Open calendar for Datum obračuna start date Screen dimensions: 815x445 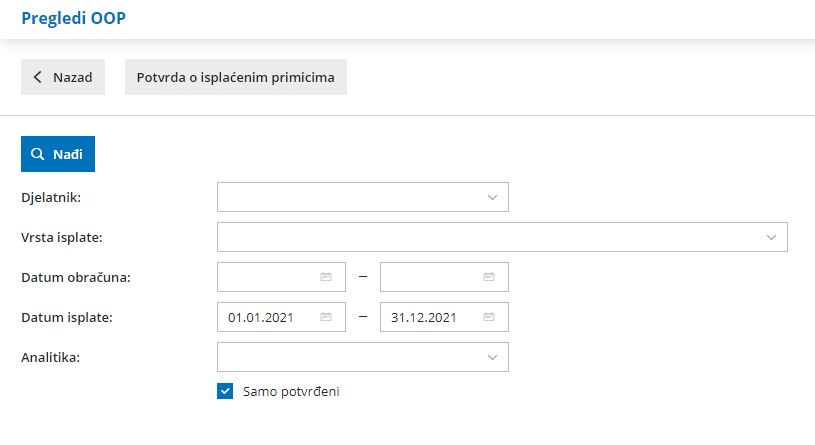[x=326, y=277]
